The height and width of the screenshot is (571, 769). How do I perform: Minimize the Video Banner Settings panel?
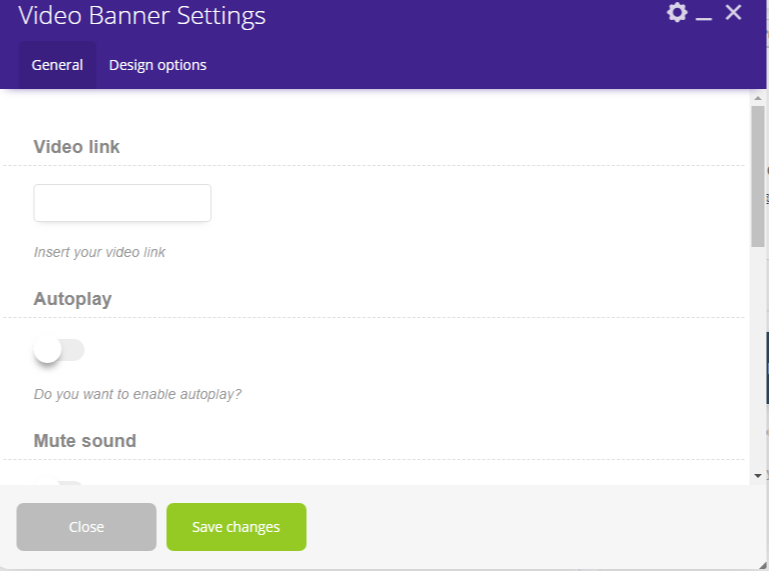point(704,15)
